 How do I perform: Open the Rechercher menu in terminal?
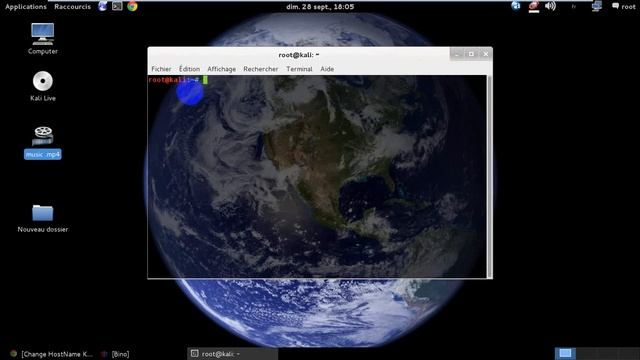261,69
